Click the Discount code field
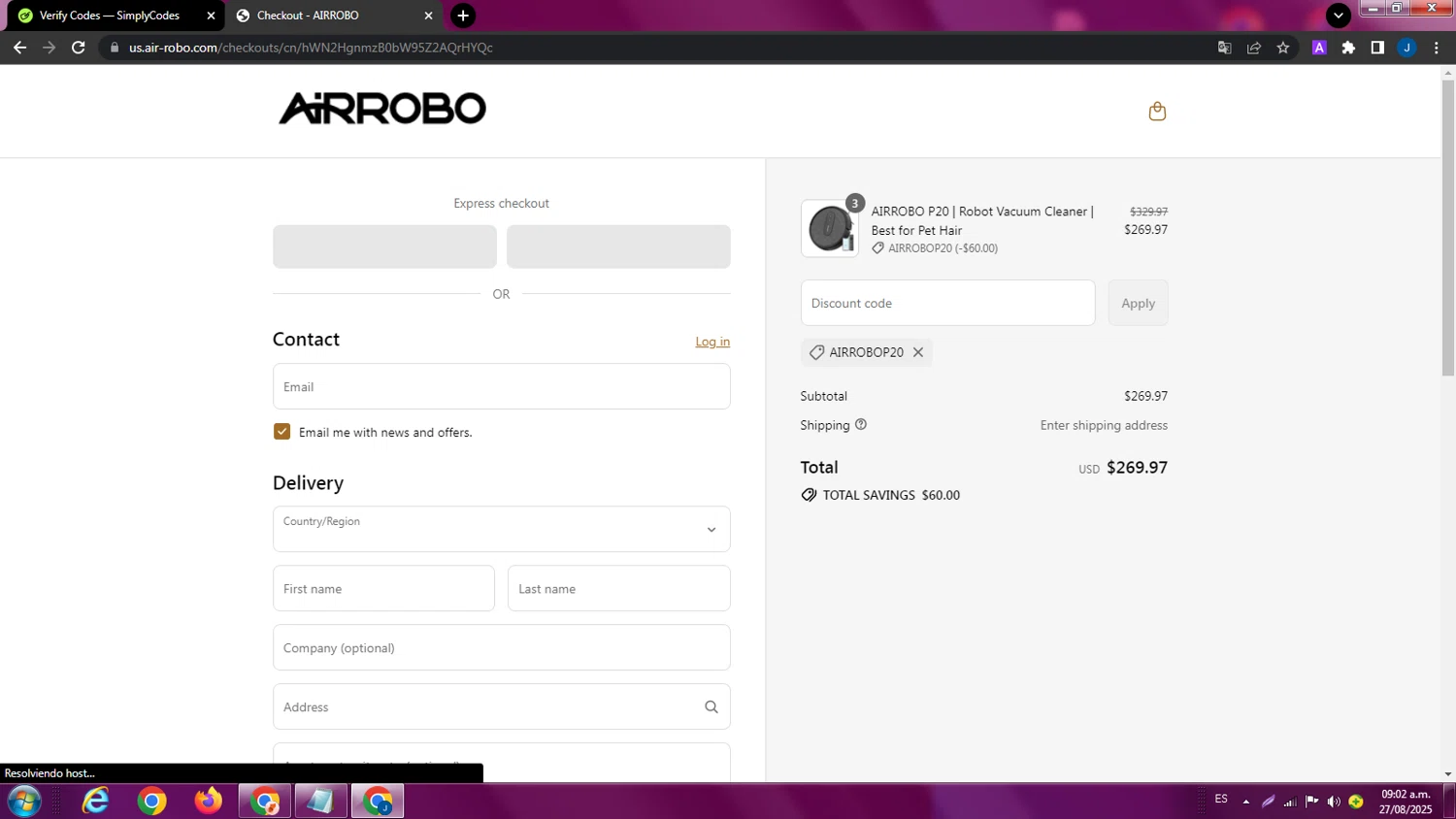Image resolution: width=1456 pixels, height=819 pixels. point(947,303)
